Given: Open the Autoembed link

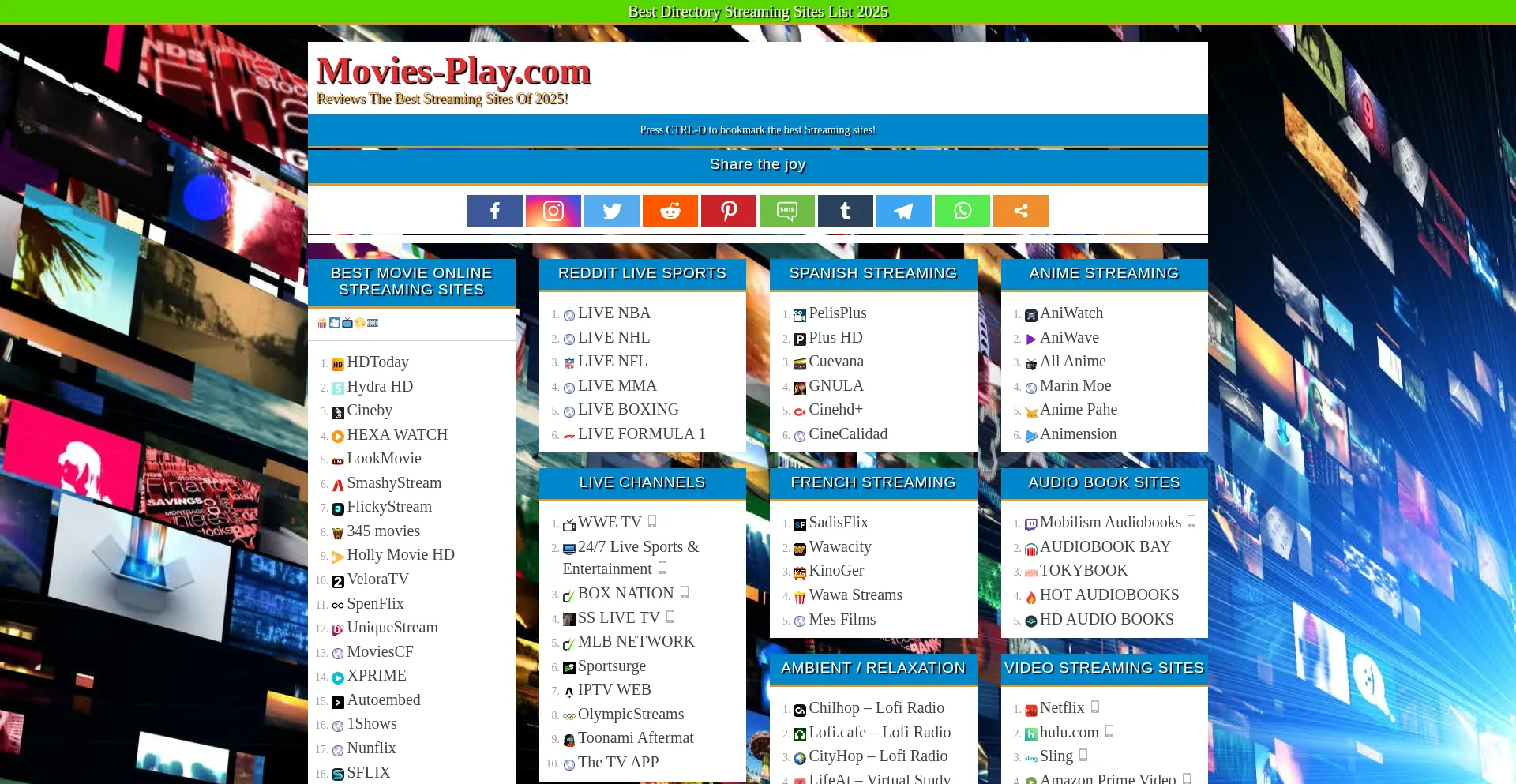Looking at the screenshot, I should pos(384,700).
